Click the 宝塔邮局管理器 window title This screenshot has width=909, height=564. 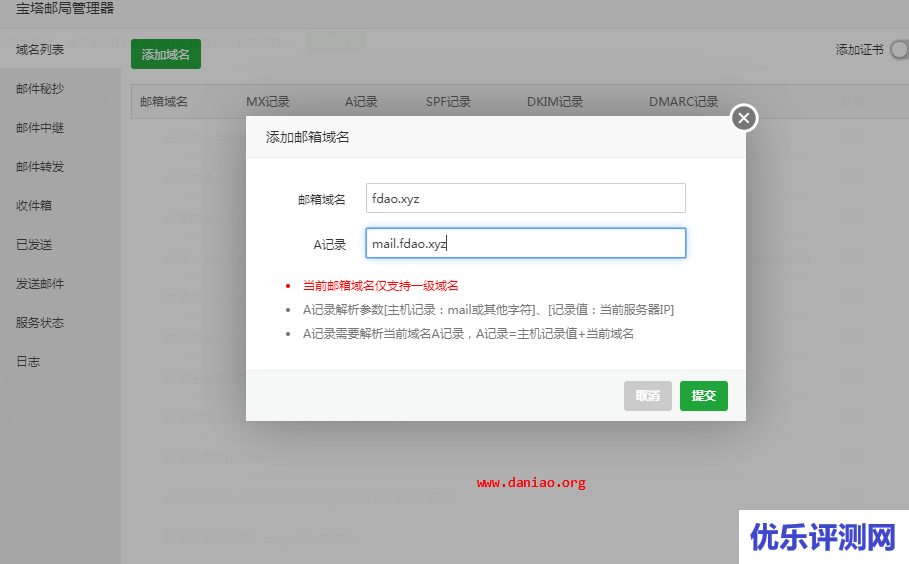click(65, 8)
